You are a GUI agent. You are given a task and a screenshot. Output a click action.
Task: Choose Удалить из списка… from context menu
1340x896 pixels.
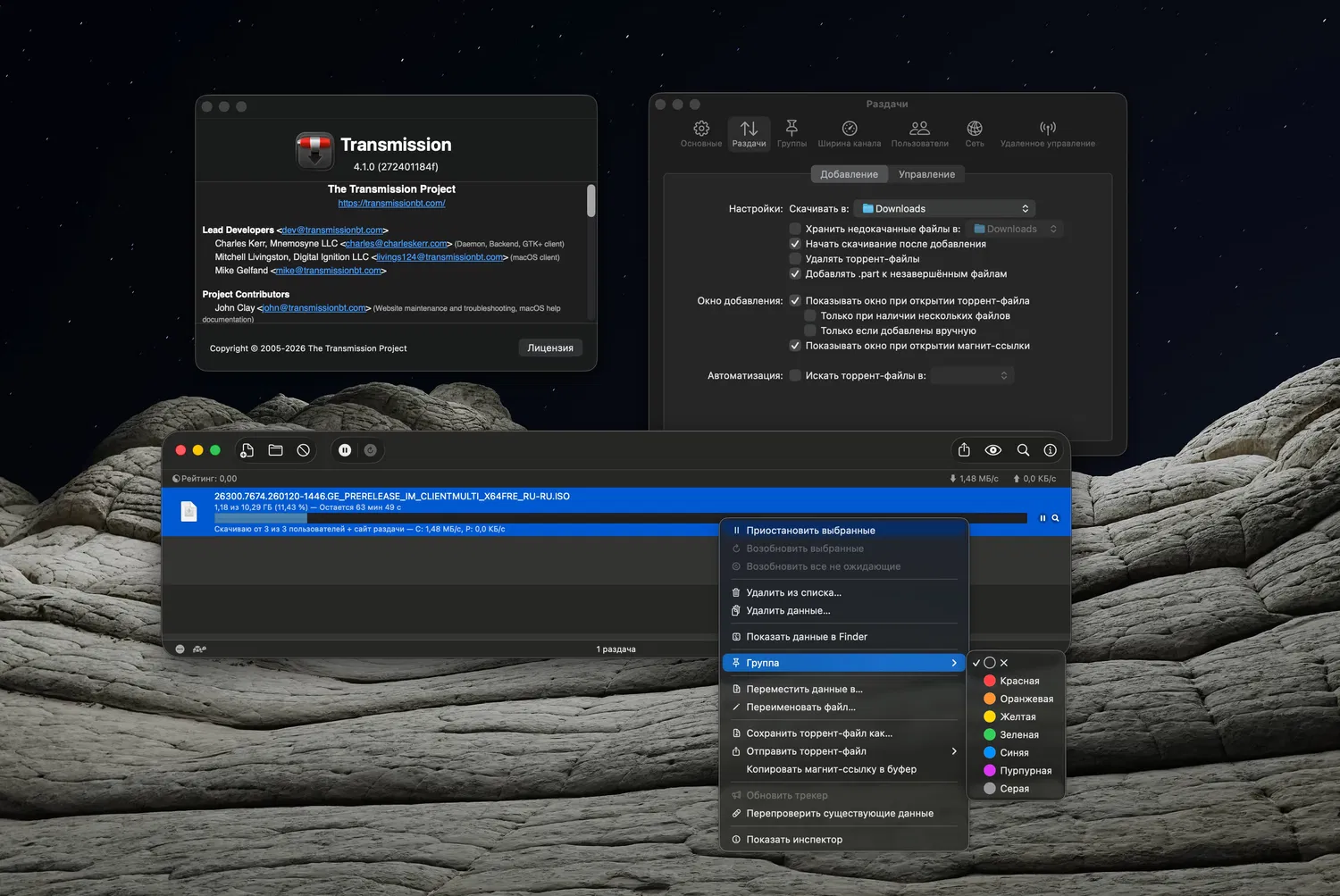[844, 592]
